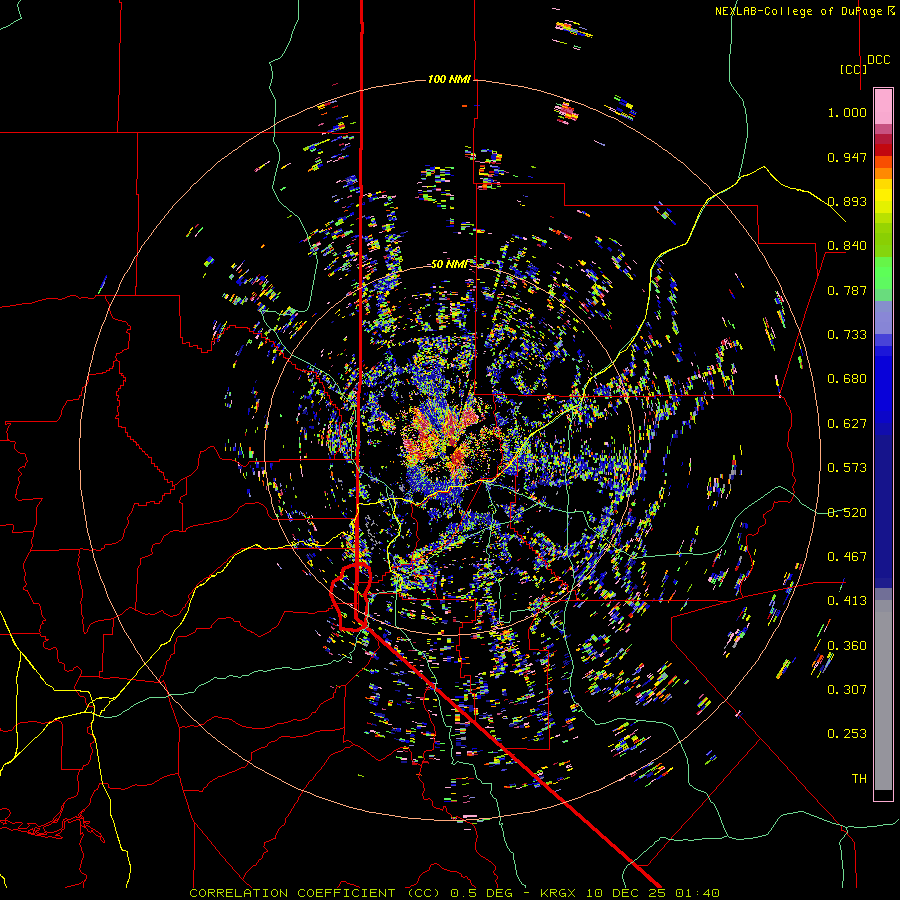Click the TH threshold label
The height and width of the screenshot is (900, 900).
coord(859,778)
